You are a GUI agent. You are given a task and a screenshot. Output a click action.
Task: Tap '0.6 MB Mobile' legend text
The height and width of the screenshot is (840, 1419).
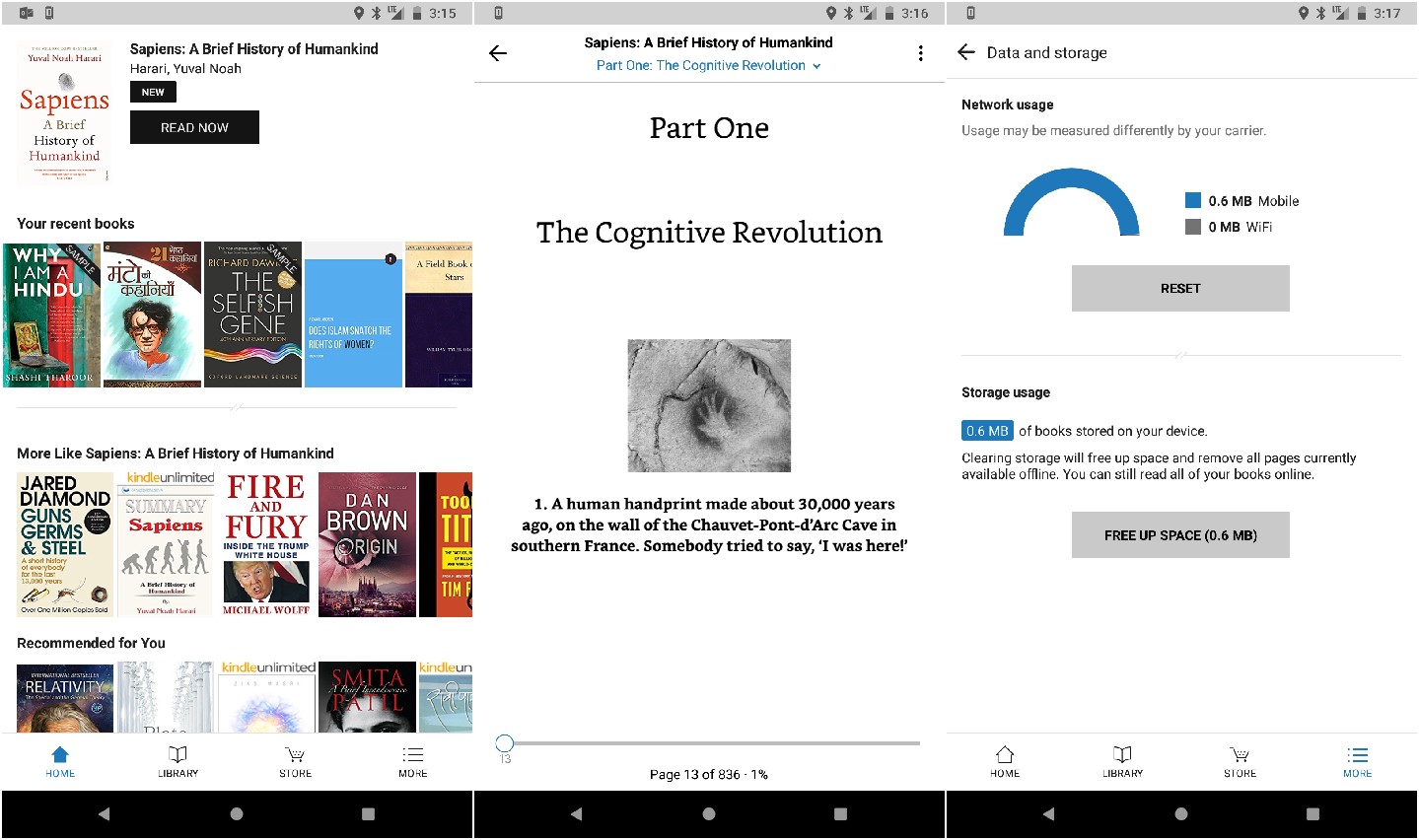click(1253, 201)
